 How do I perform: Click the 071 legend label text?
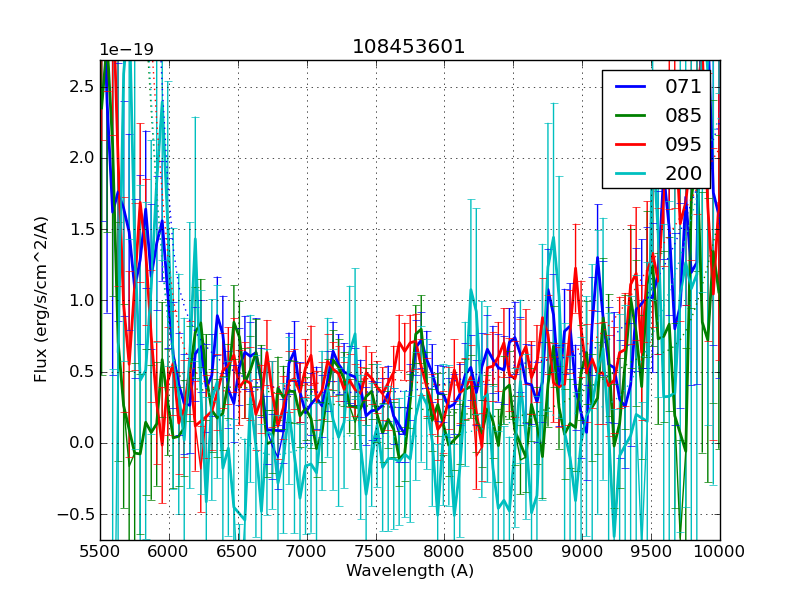point(683,87)
